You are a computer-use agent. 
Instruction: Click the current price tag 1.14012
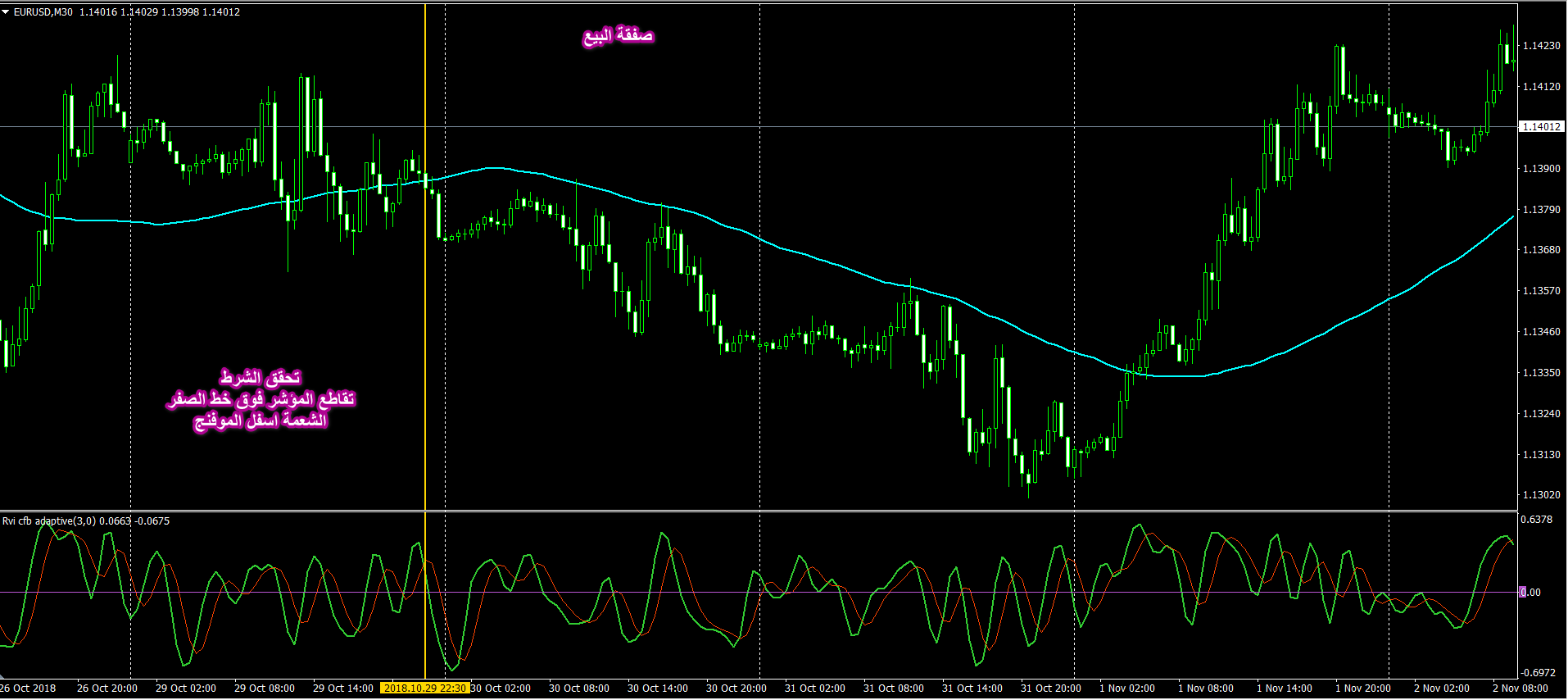[x=1541, y=127]
